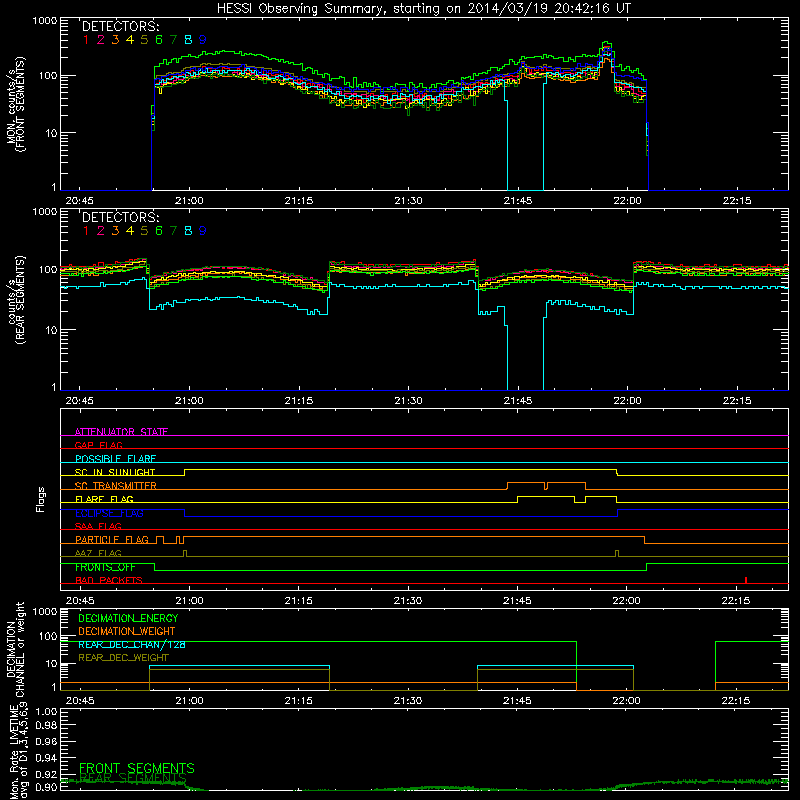The image size is (800, 800).
Task: Select the POSSIBLE_FLARE flag label
Action: (x=115, y=459)
